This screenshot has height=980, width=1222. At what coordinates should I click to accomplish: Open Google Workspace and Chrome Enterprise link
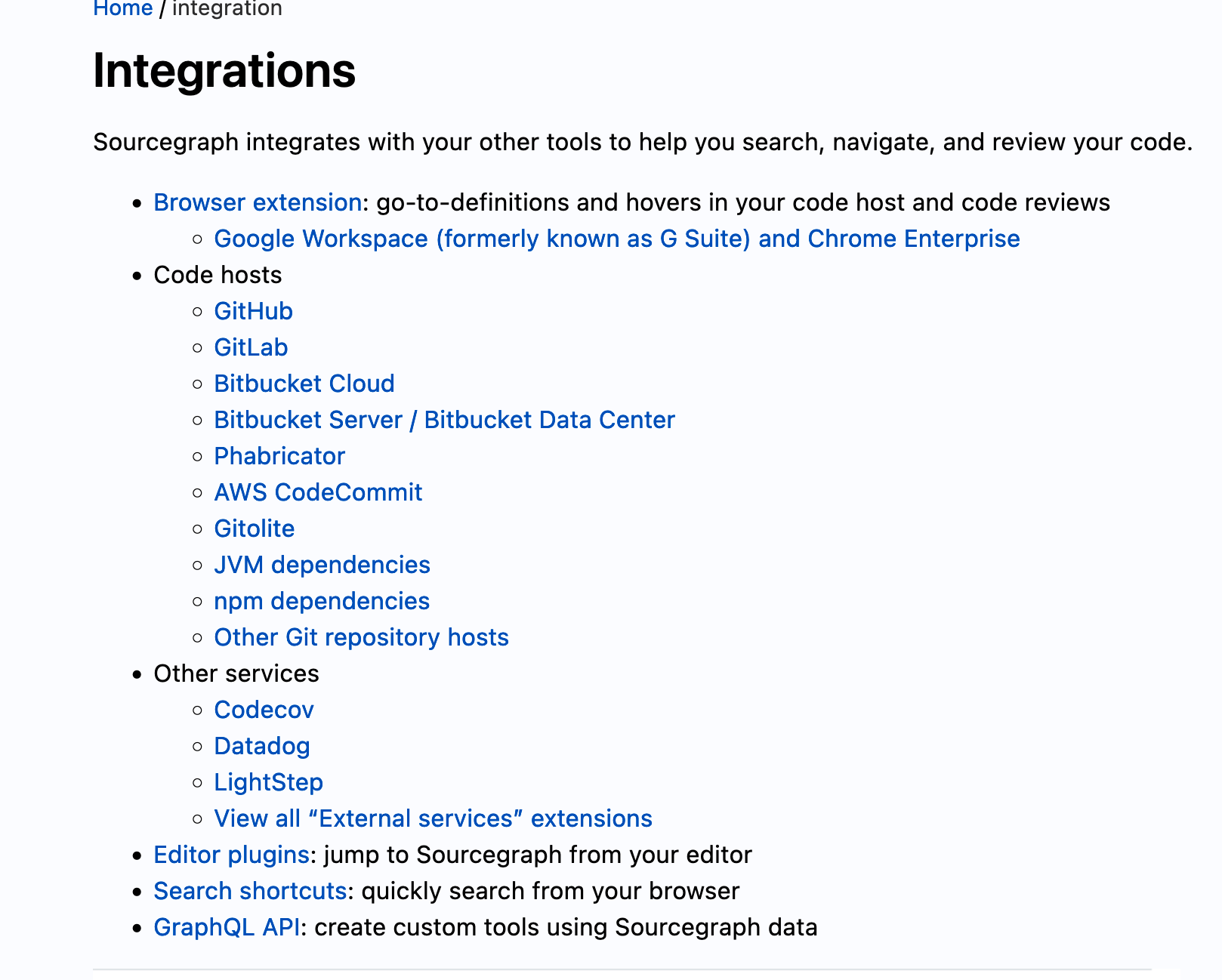(x=617, y=239)
